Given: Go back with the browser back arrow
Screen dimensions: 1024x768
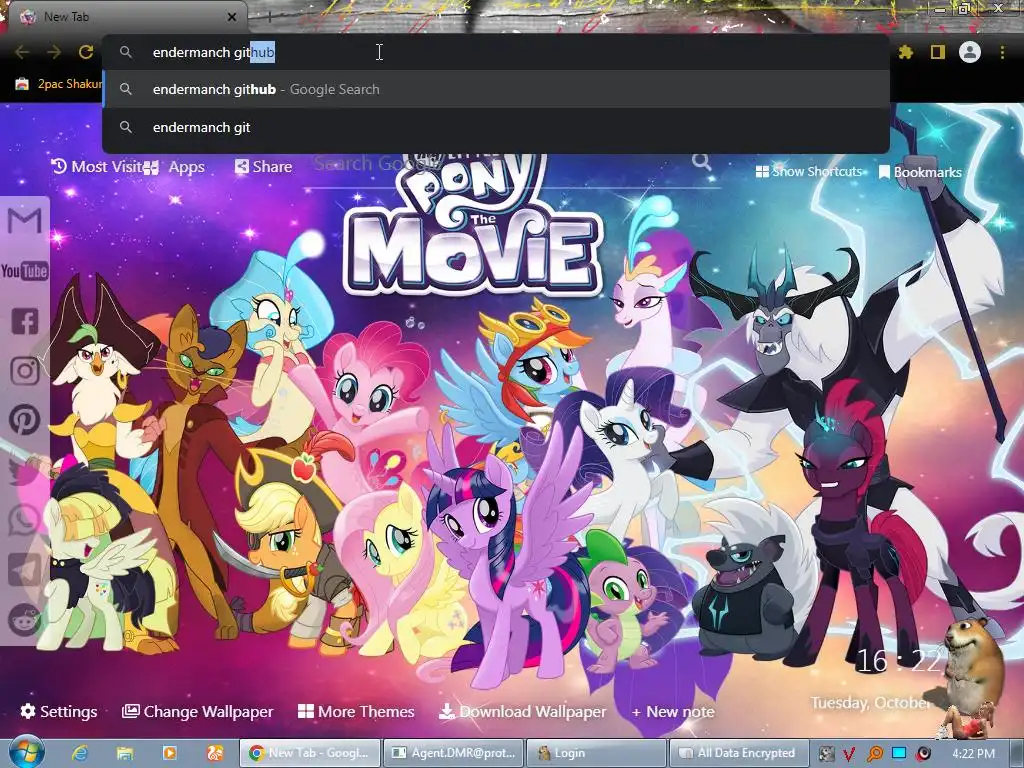Looking at the screenshot, I should tap(22, 52).
